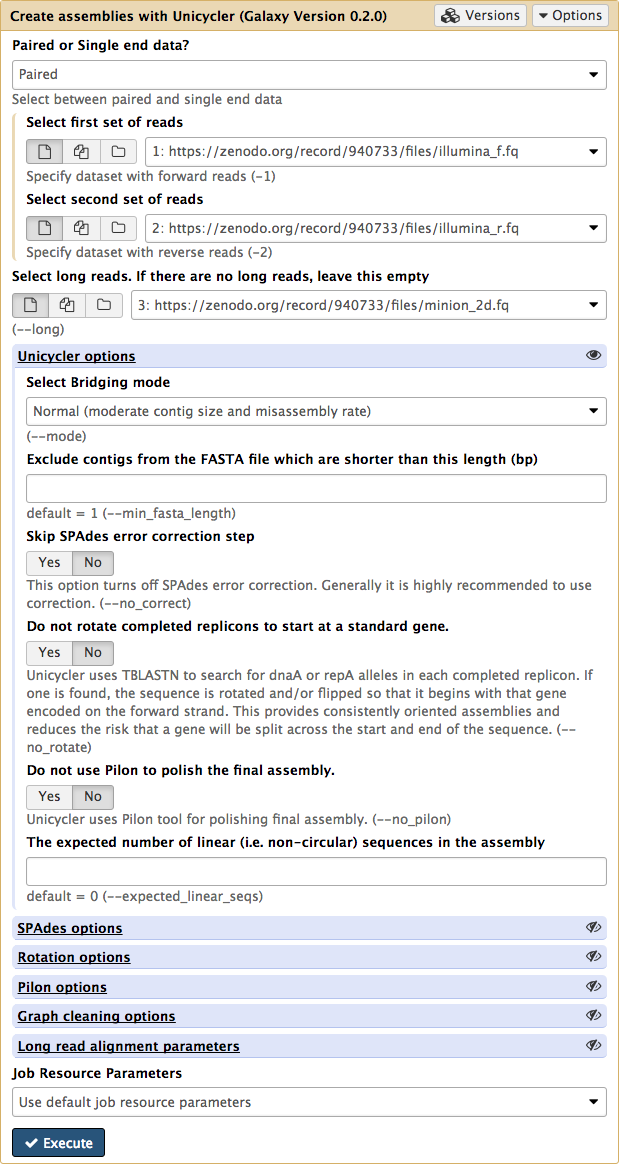The height and width of the screenshot is (1164, 619).
Task: Set Skip SPAdes error correction to Yes
Action: (x=50, y=562)
